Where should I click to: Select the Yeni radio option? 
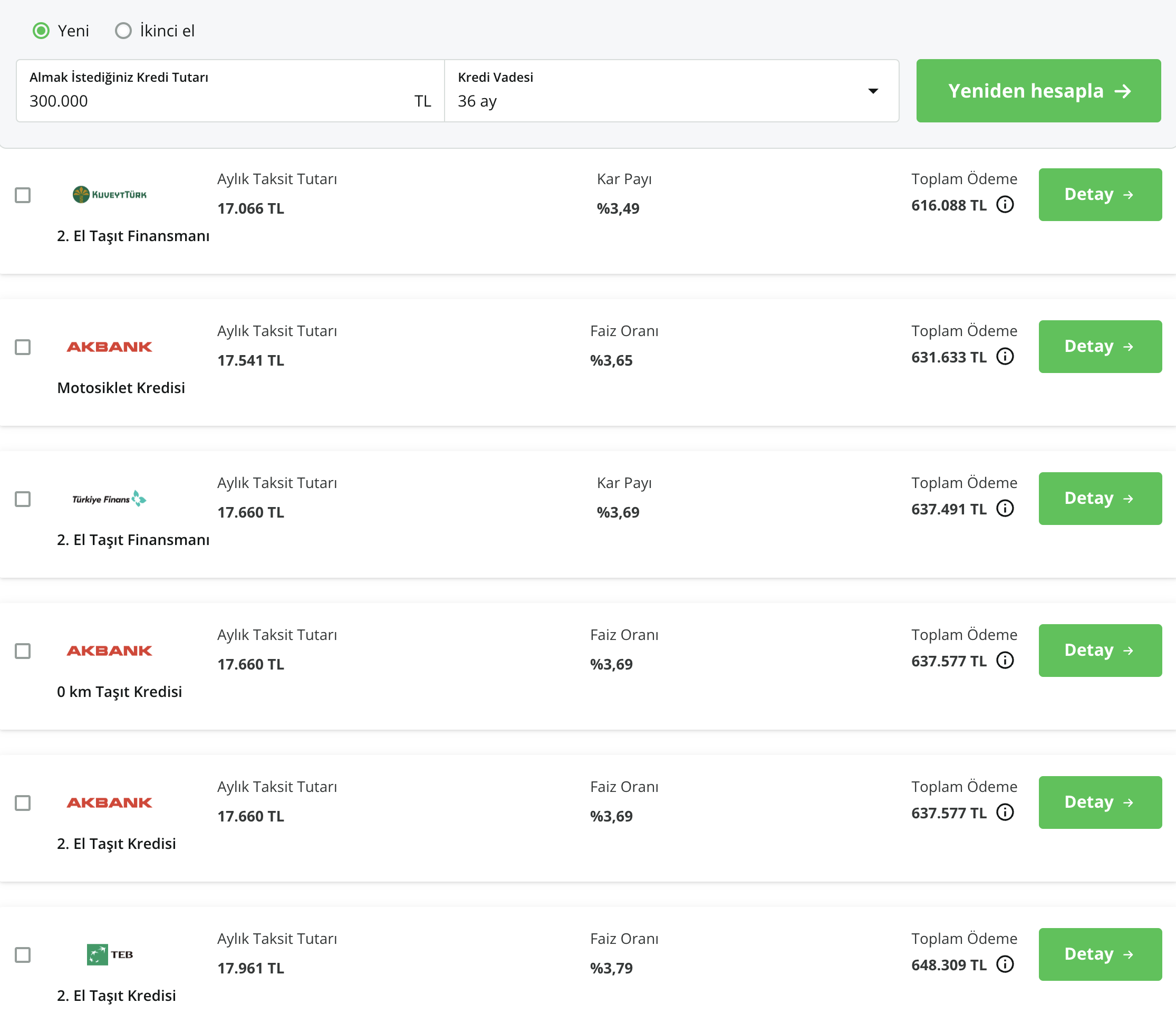pos(41,31)
